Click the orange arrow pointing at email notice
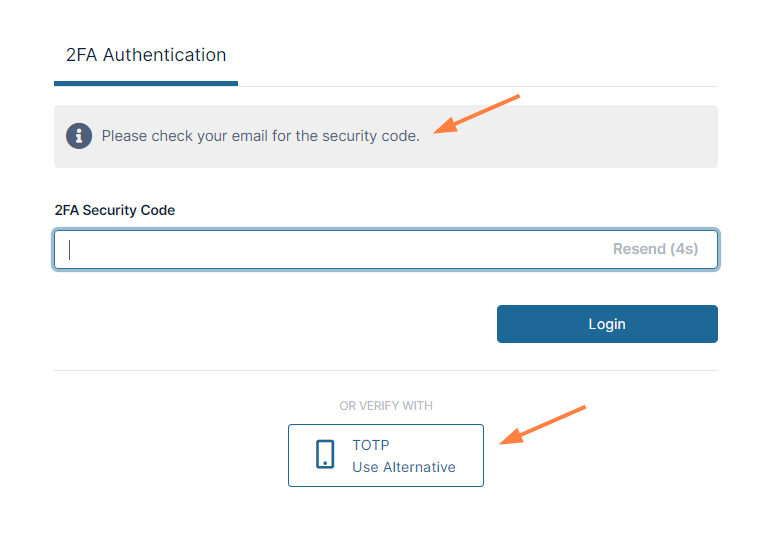This screenshot has height=535, width=778. pyautogui.click(x=478, y=113)
